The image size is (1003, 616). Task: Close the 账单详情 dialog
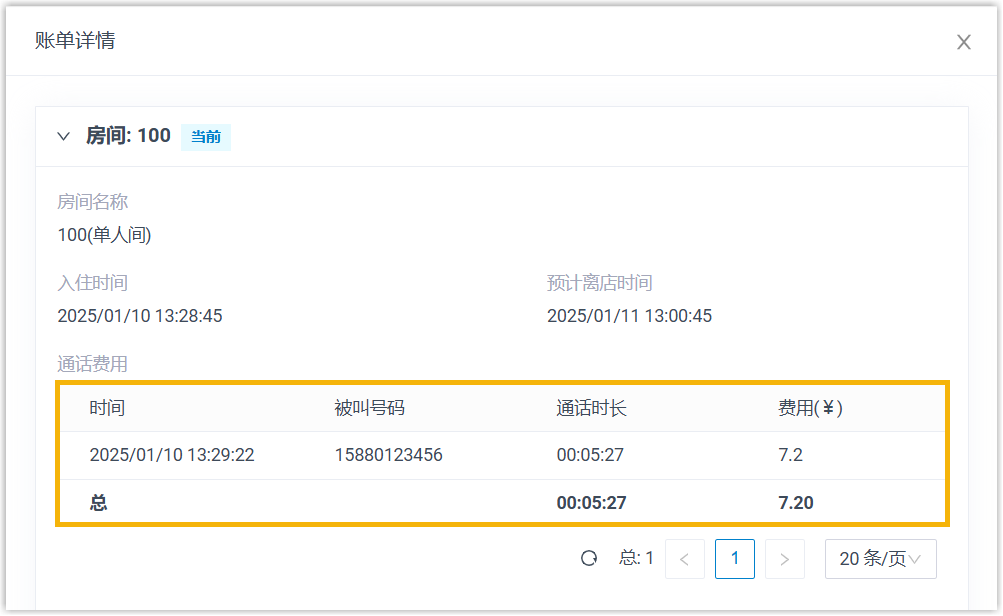[x=963, y=42]
